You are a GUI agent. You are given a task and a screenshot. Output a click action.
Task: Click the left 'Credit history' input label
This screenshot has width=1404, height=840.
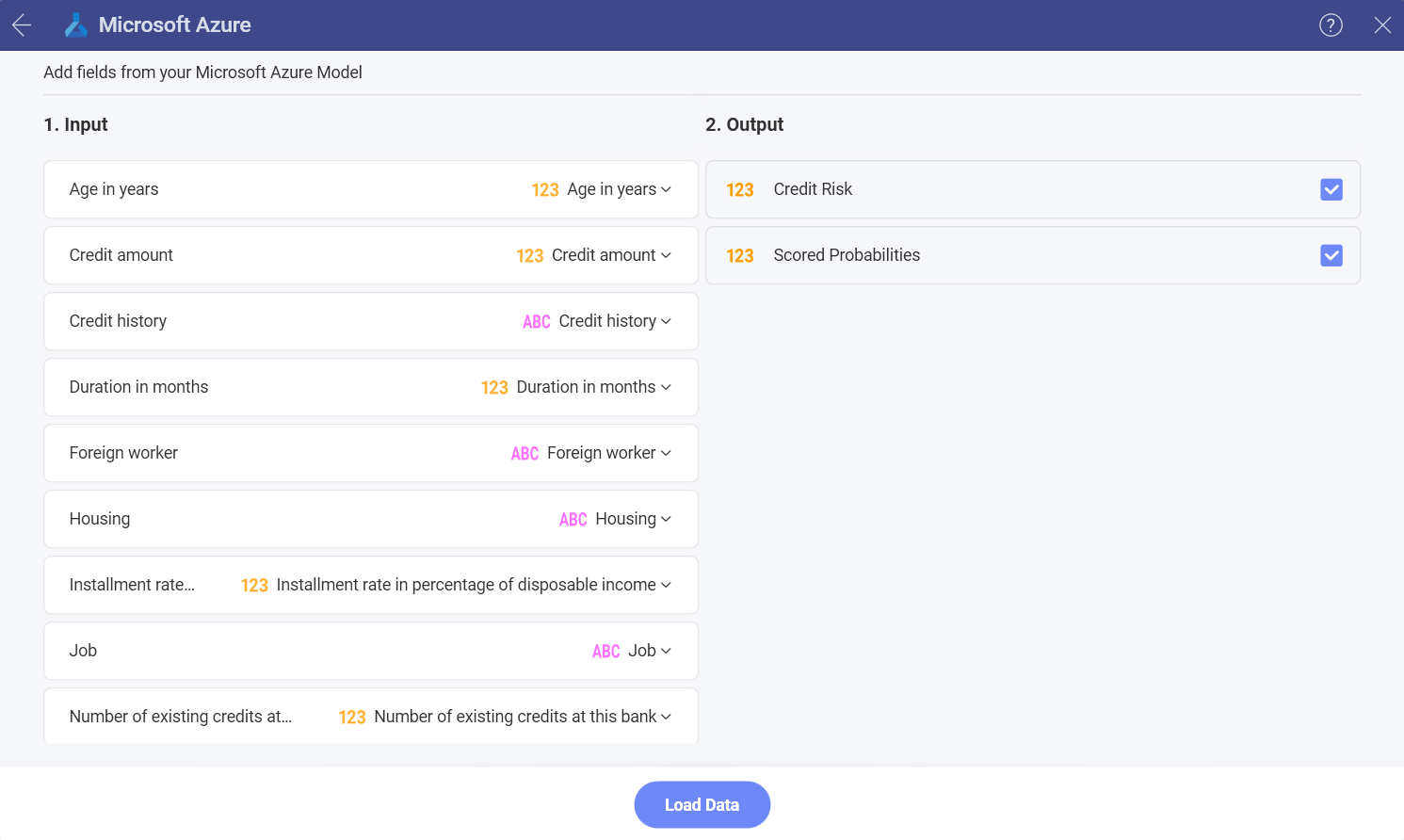coord(118,321)
